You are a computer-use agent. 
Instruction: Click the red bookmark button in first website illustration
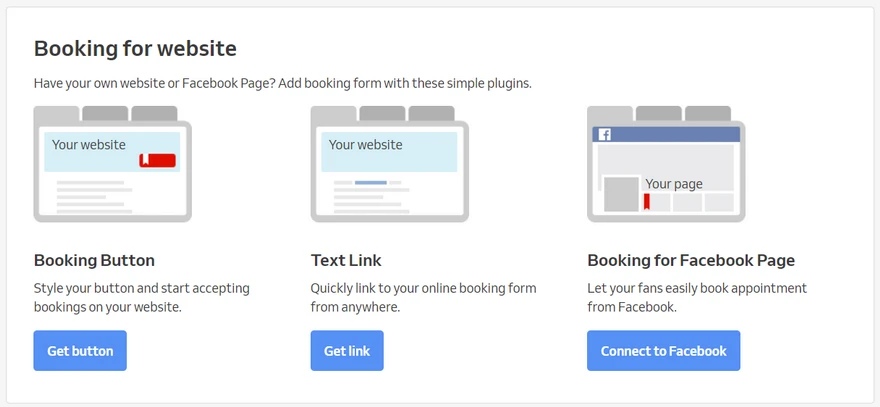point(157,160)
